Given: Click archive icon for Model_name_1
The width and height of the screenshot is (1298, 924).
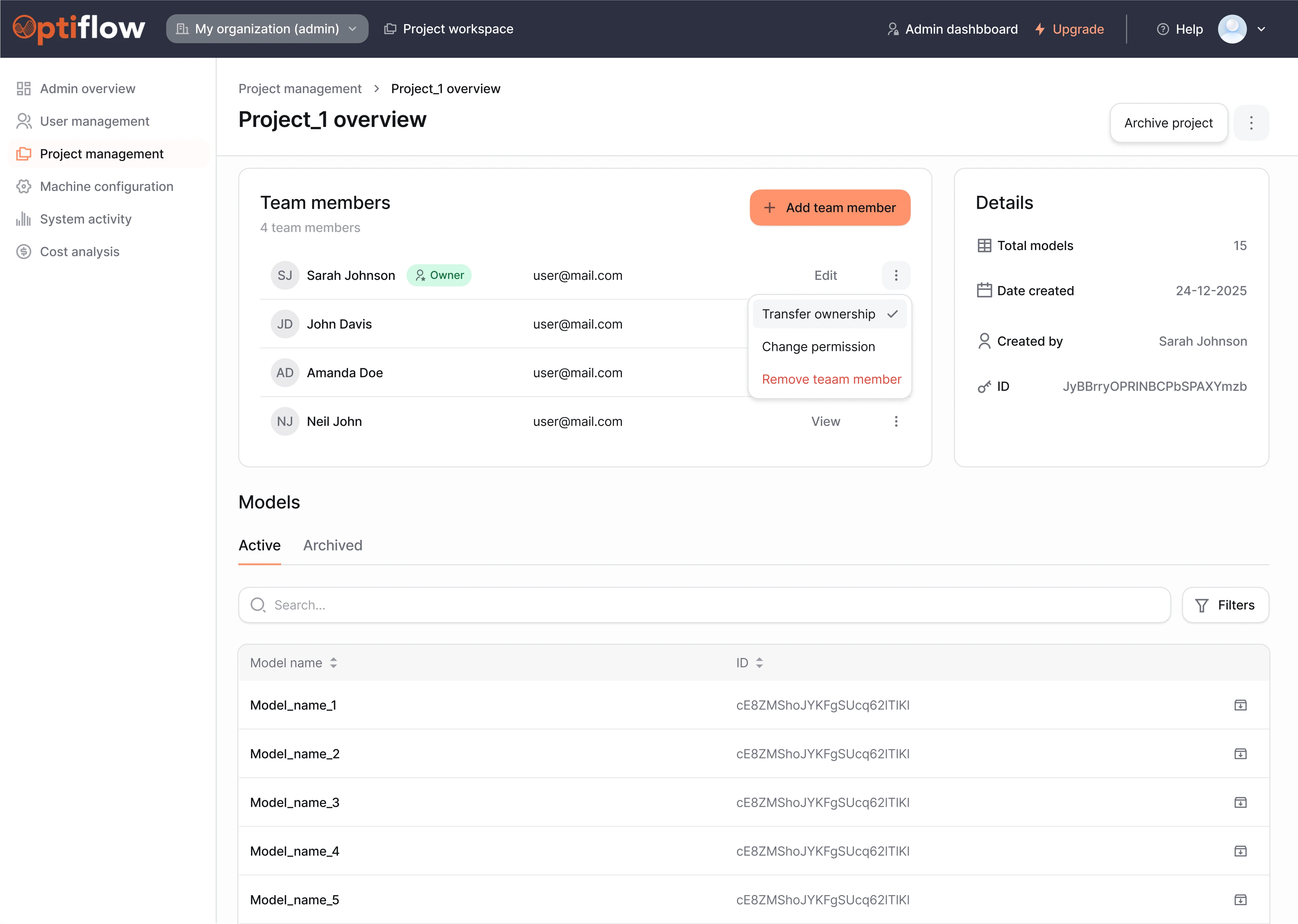Looking at the screenshot, I should coord(1240,705).
